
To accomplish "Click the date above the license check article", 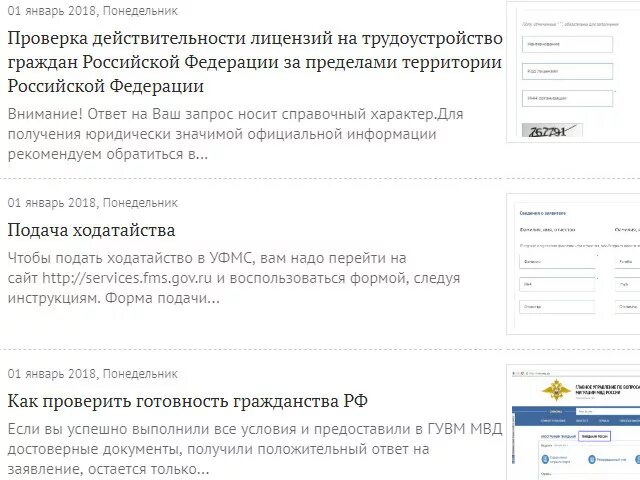I will 93,11.
